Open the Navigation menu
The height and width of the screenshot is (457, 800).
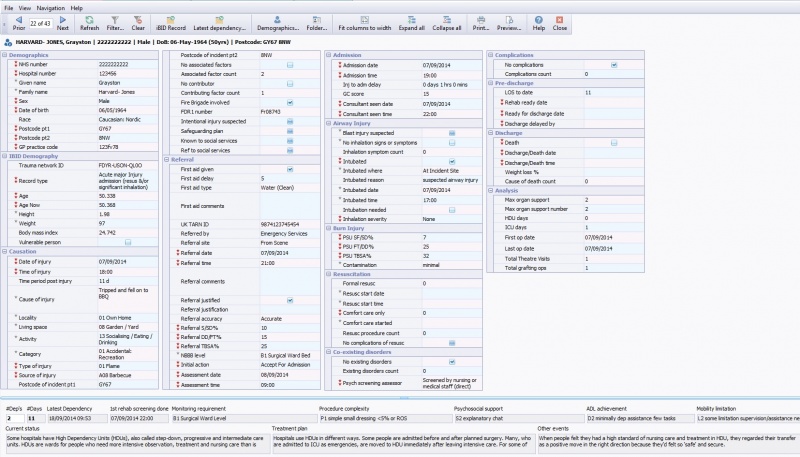pyautogui.click(x=51, y=8)
